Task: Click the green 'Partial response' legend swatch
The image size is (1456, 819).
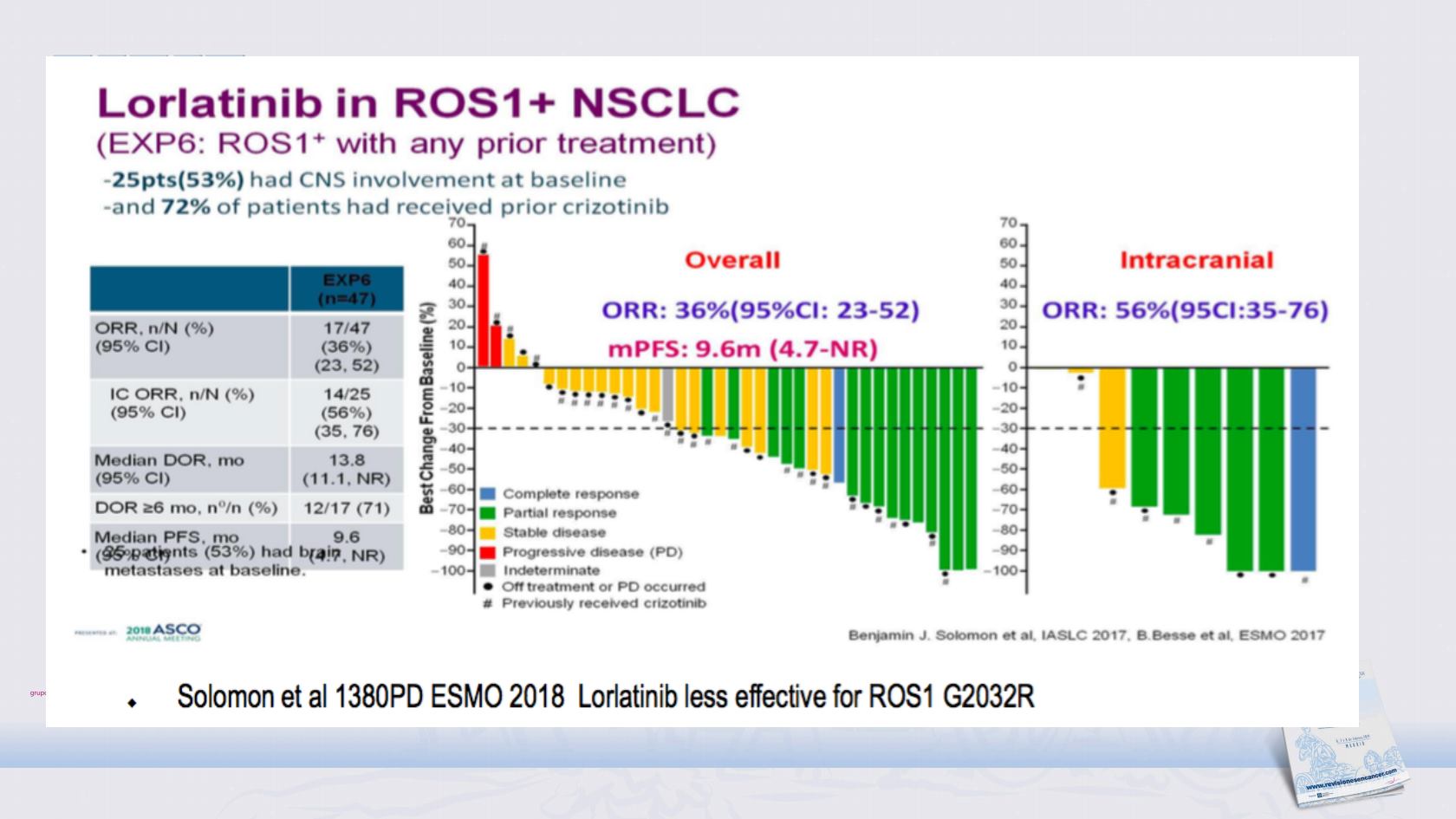Action: pyautogui.click(x=487, y=513)
